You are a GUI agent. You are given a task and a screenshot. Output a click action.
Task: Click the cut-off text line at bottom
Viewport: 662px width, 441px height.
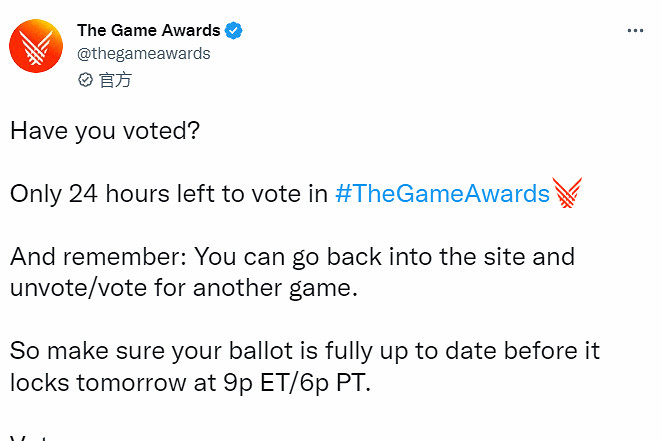[40, 436]
